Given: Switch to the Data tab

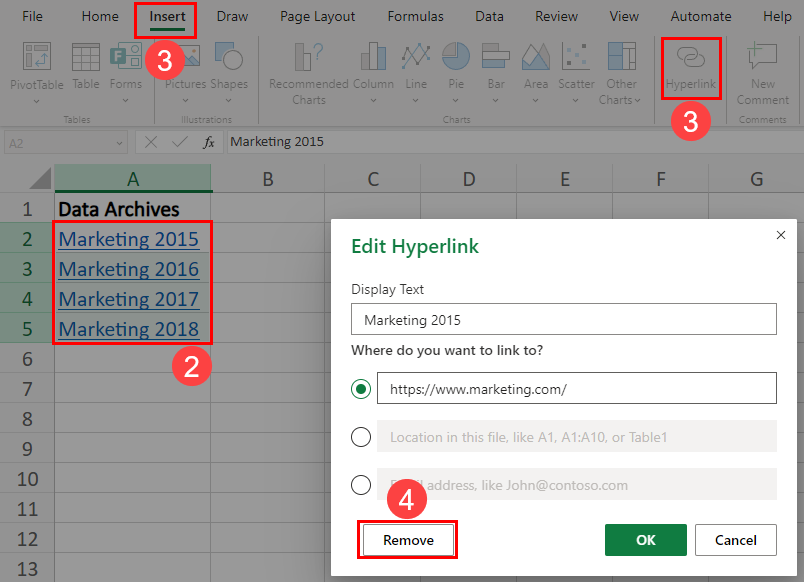Looking at the screenshot, I should click(489, 16).
